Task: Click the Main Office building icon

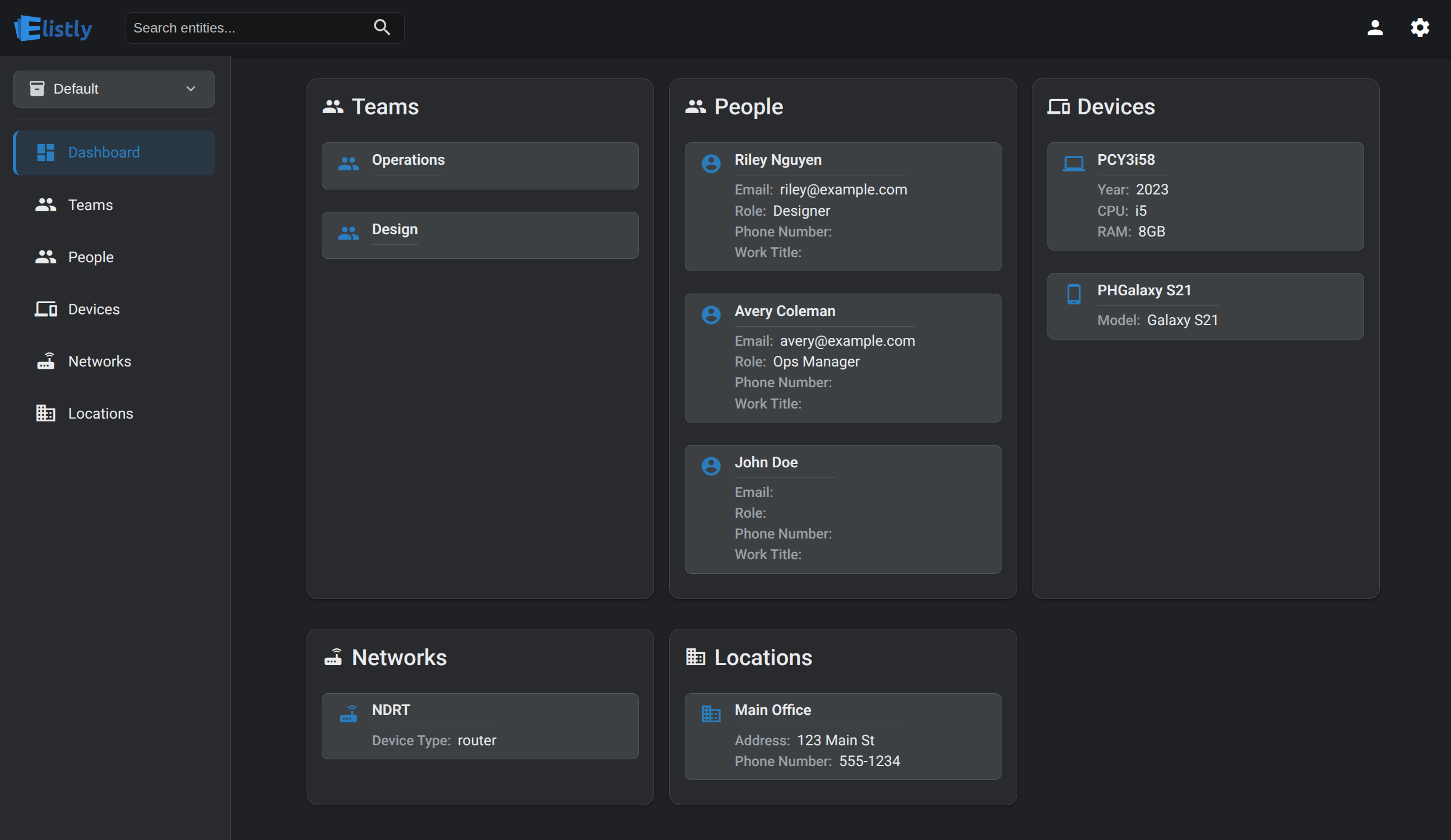Action: [711, 714]
